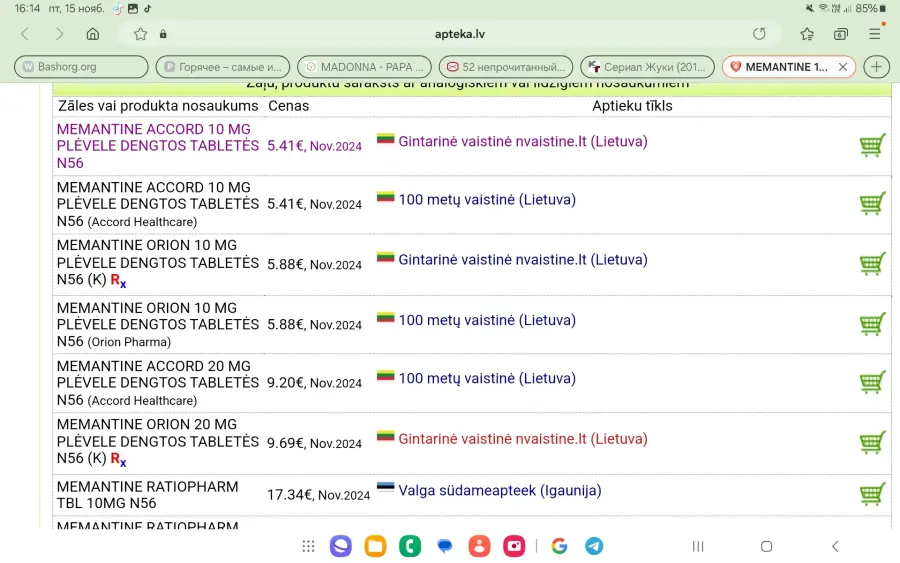Tap the Rx symbol in Orion 20 MG row
The width and height of the screenshot is (900, 563).
point(118,459)
